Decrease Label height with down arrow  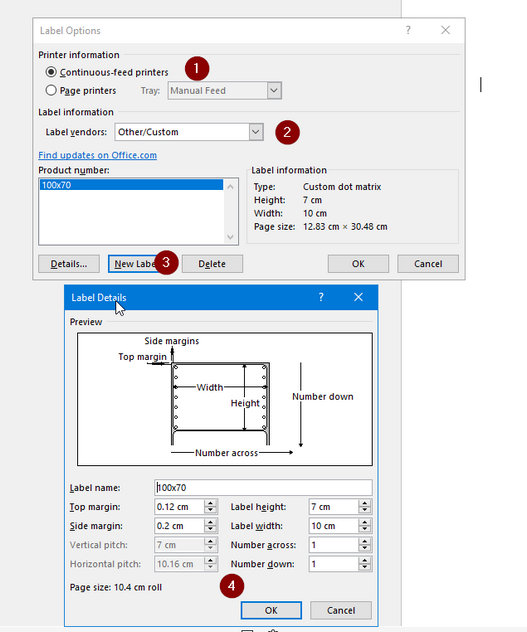tap(365, 511)
